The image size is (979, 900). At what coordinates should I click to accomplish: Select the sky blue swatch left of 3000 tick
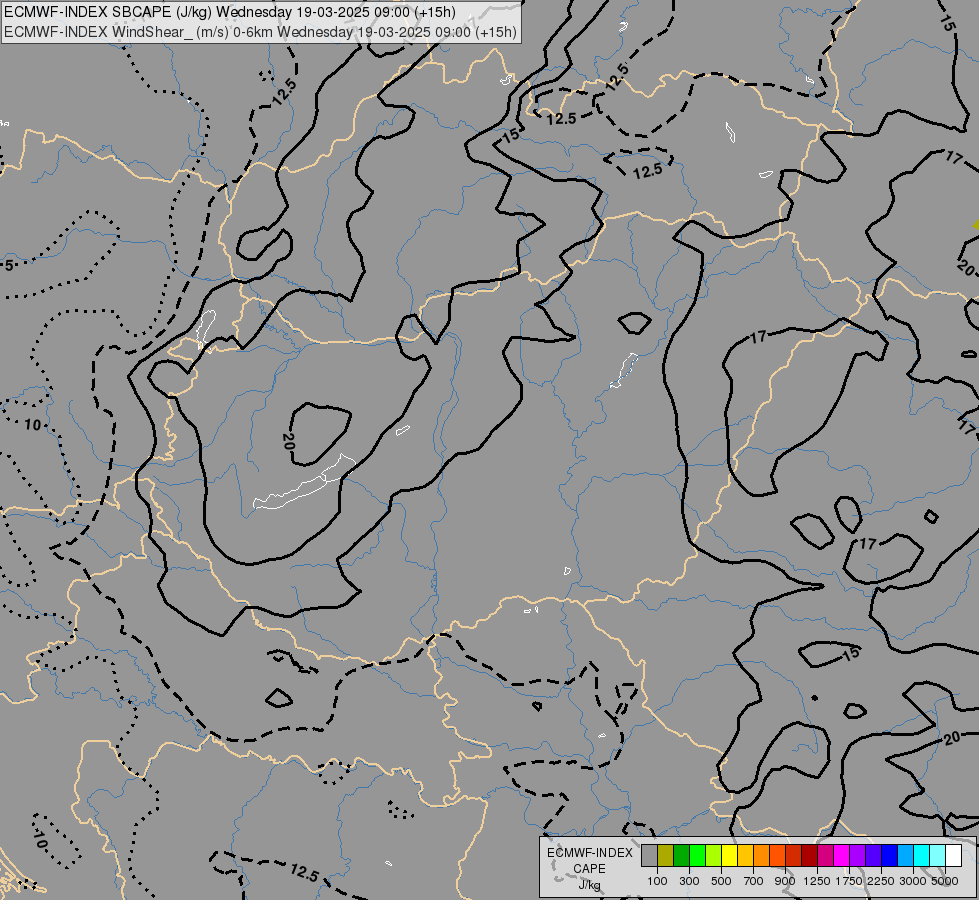(x=905, y=855)
